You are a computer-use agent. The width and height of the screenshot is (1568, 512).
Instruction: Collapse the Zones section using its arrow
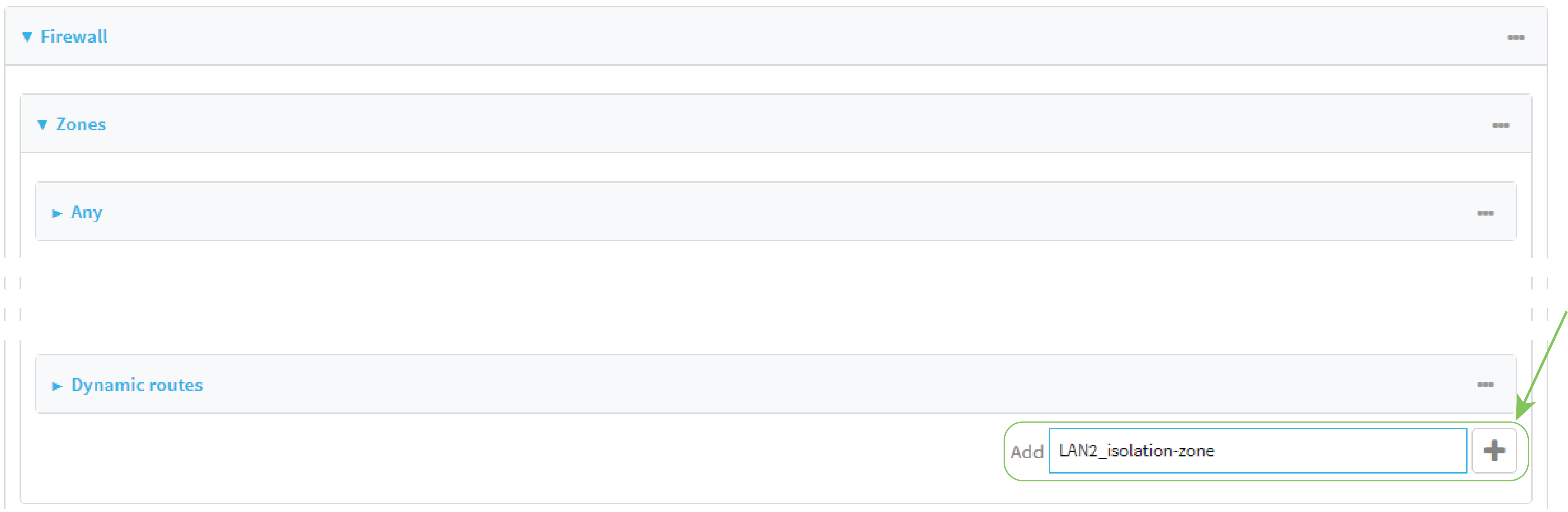(43, 125)
